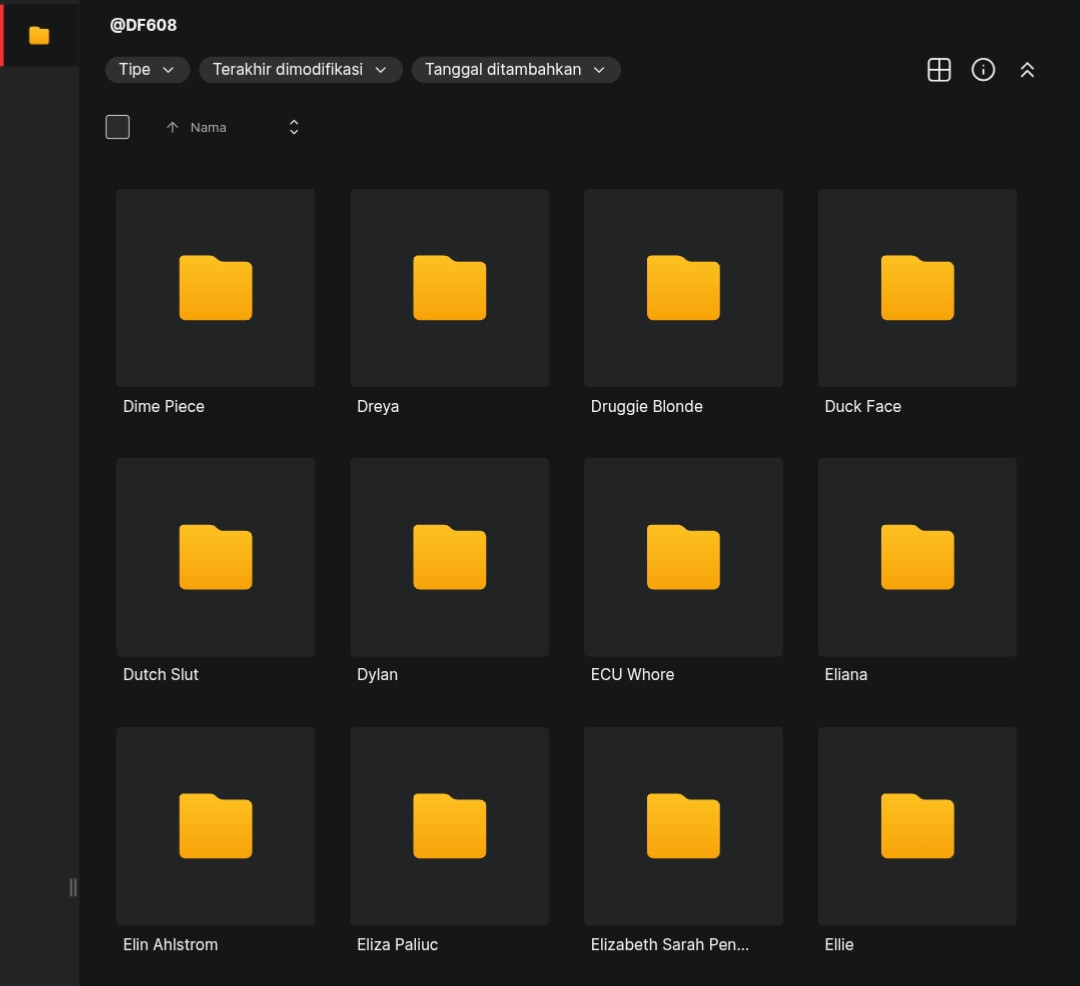Open the Duck Face folder icon

click(x=917, y=287)
